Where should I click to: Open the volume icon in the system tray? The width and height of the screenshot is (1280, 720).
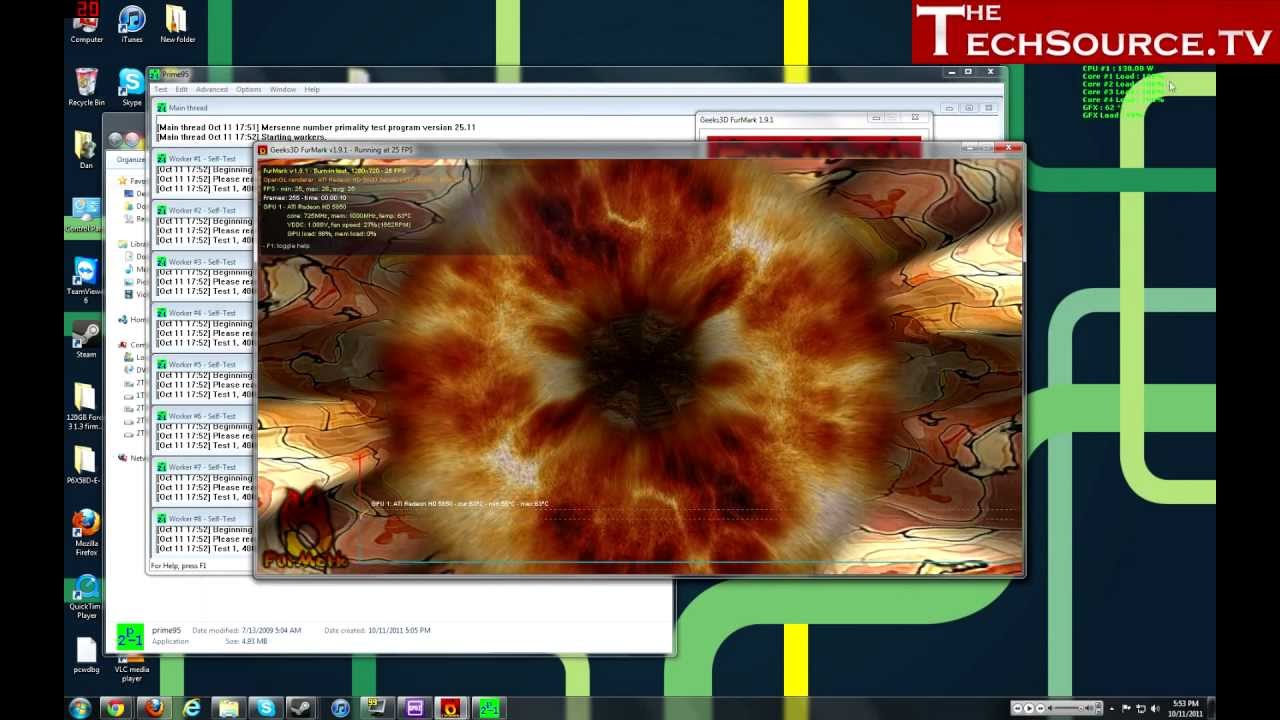[1155, 708]
